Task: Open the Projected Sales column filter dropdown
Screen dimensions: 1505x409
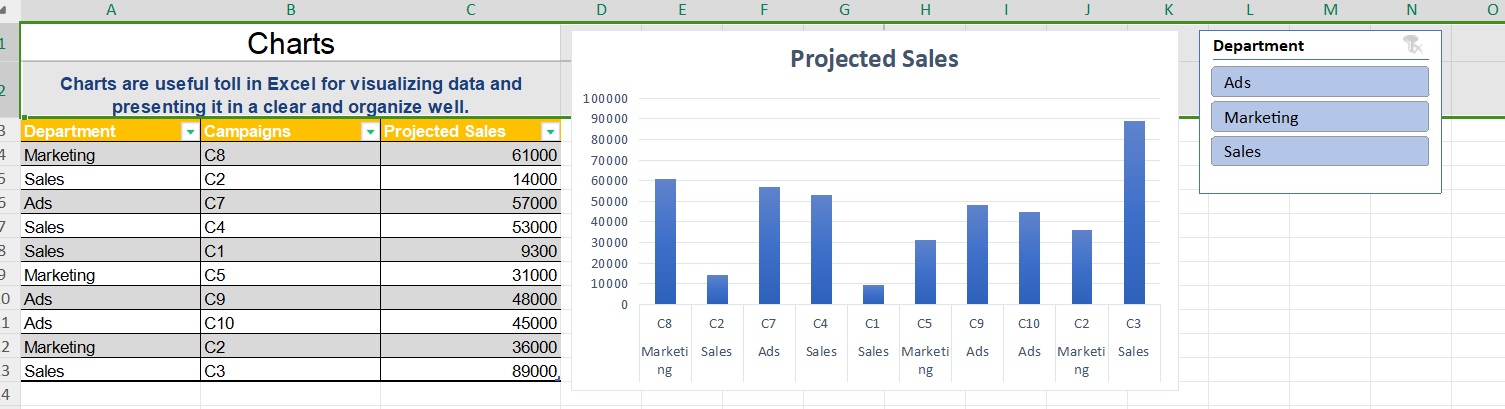Action: 550,132
